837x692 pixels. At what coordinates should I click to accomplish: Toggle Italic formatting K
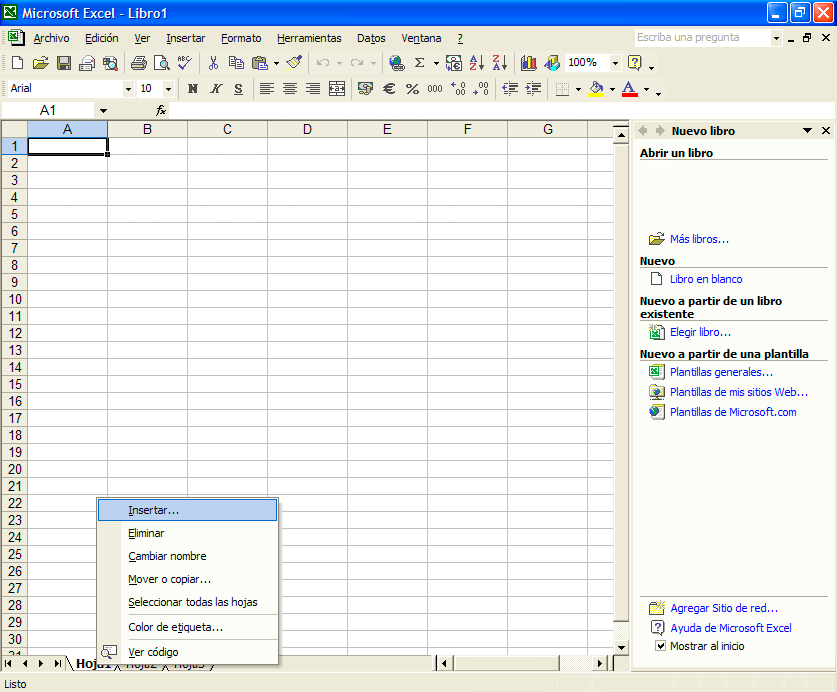216,89
